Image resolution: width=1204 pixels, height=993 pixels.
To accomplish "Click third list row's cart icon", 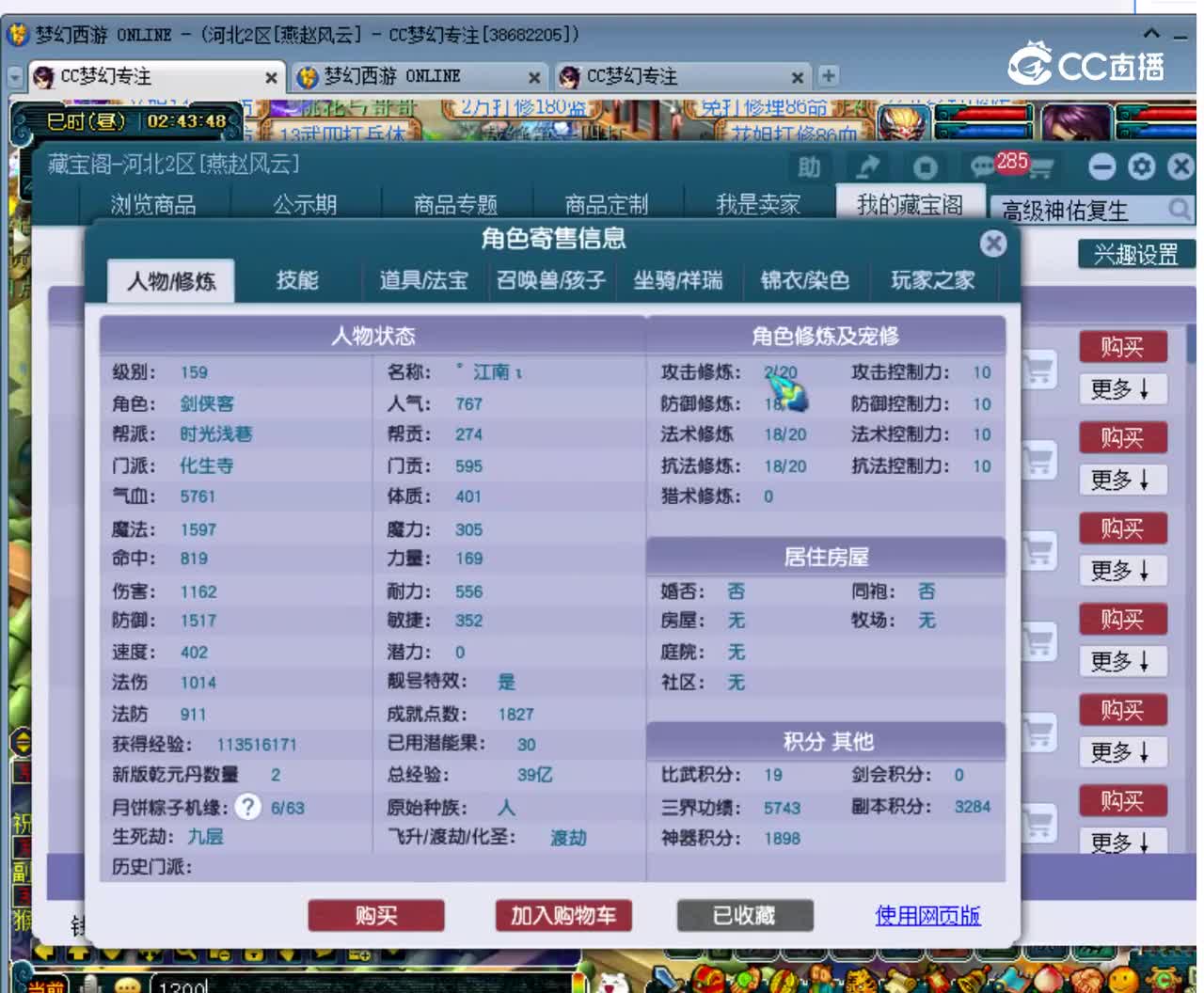I will (x=1039, y=551).
